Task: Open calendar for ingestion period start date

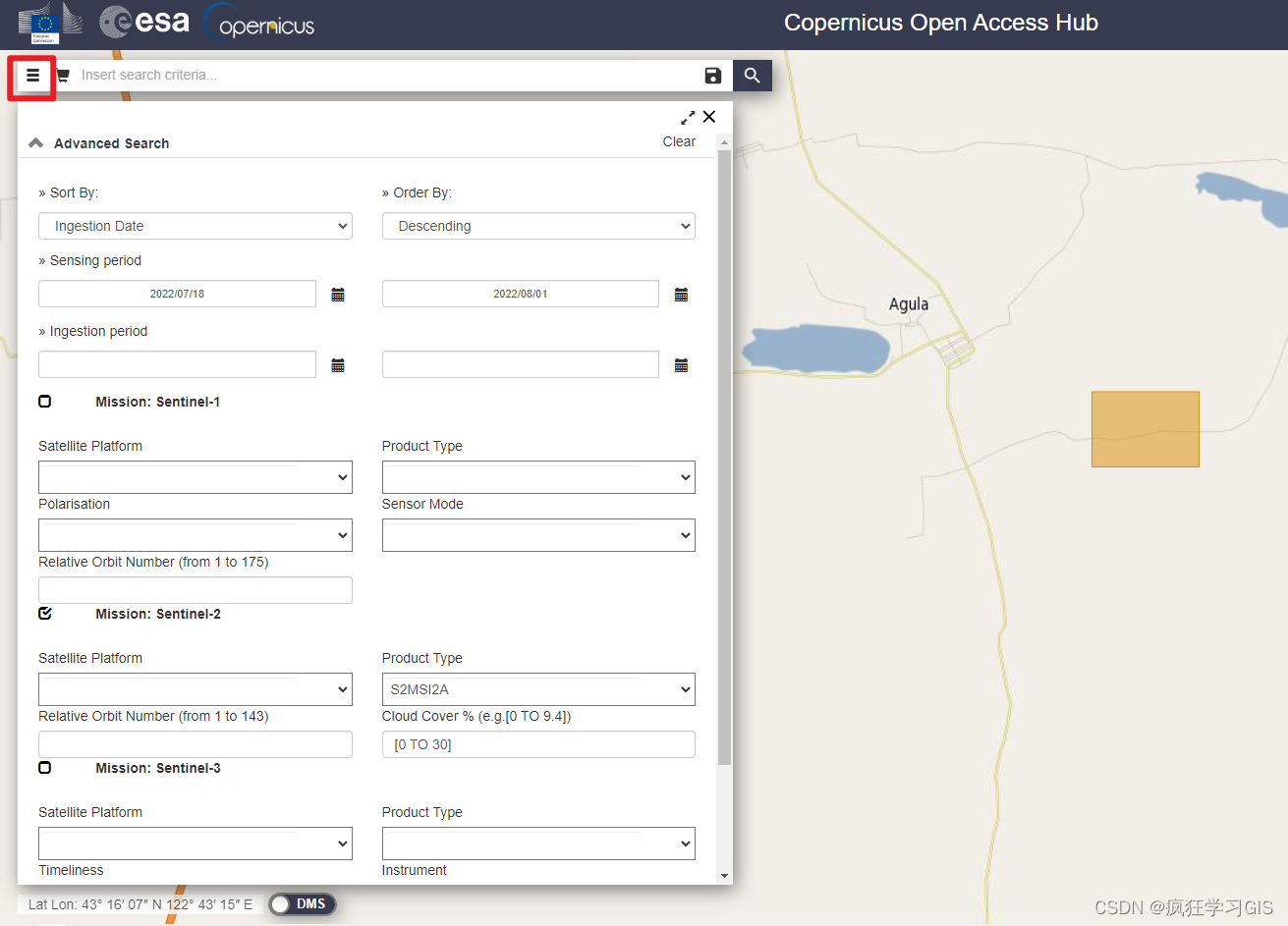Action: [338, 365]
